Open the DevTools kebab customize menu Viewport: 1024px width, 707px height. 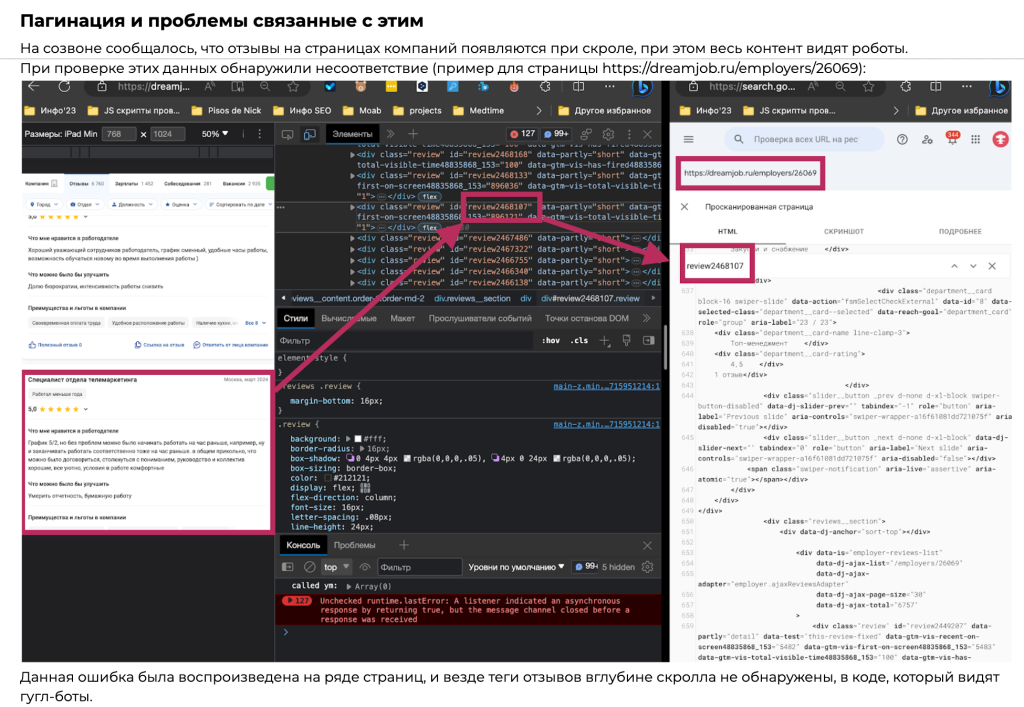coord(630,134)
